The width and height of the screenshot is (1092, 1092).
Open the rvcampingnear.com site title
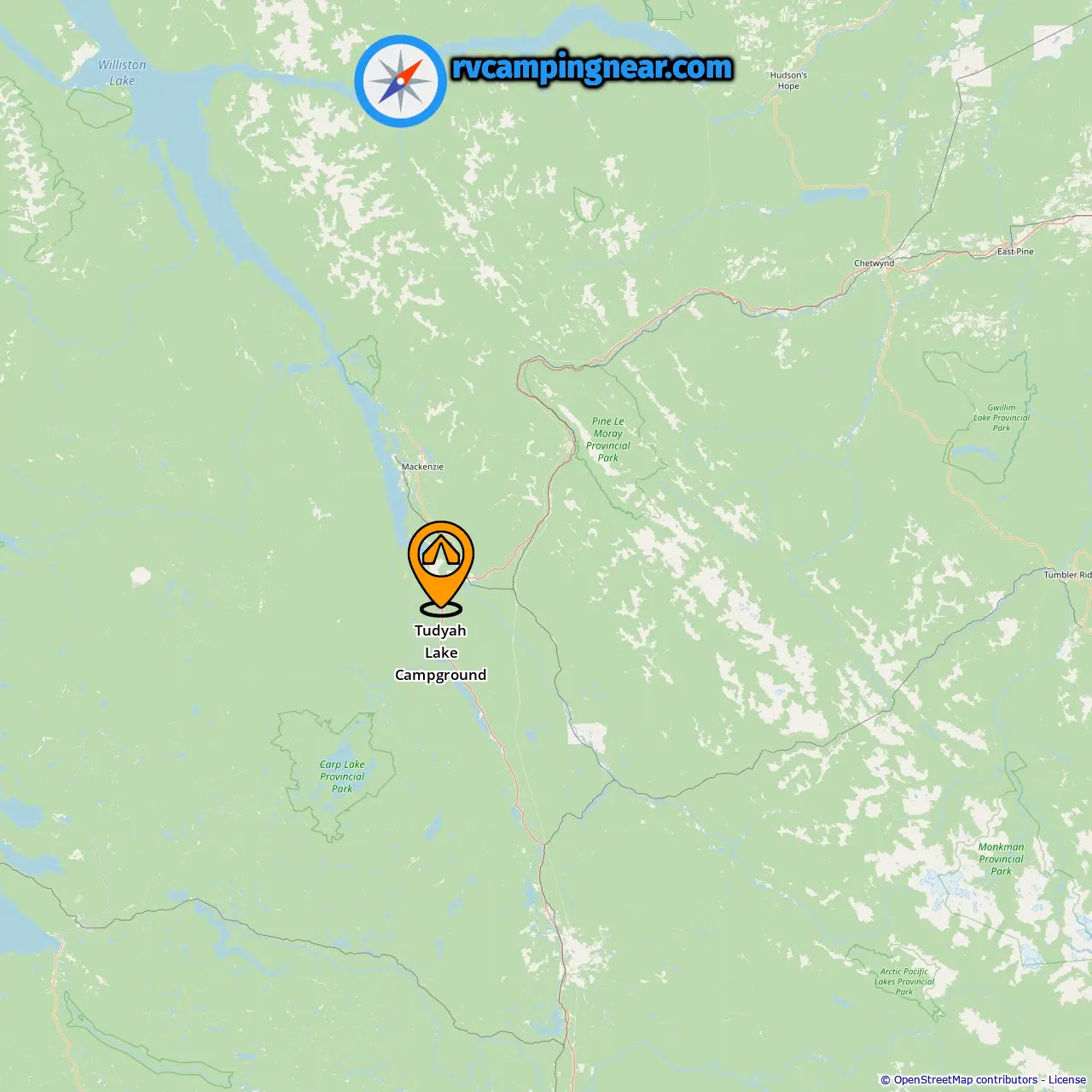(x=592, y=67)
